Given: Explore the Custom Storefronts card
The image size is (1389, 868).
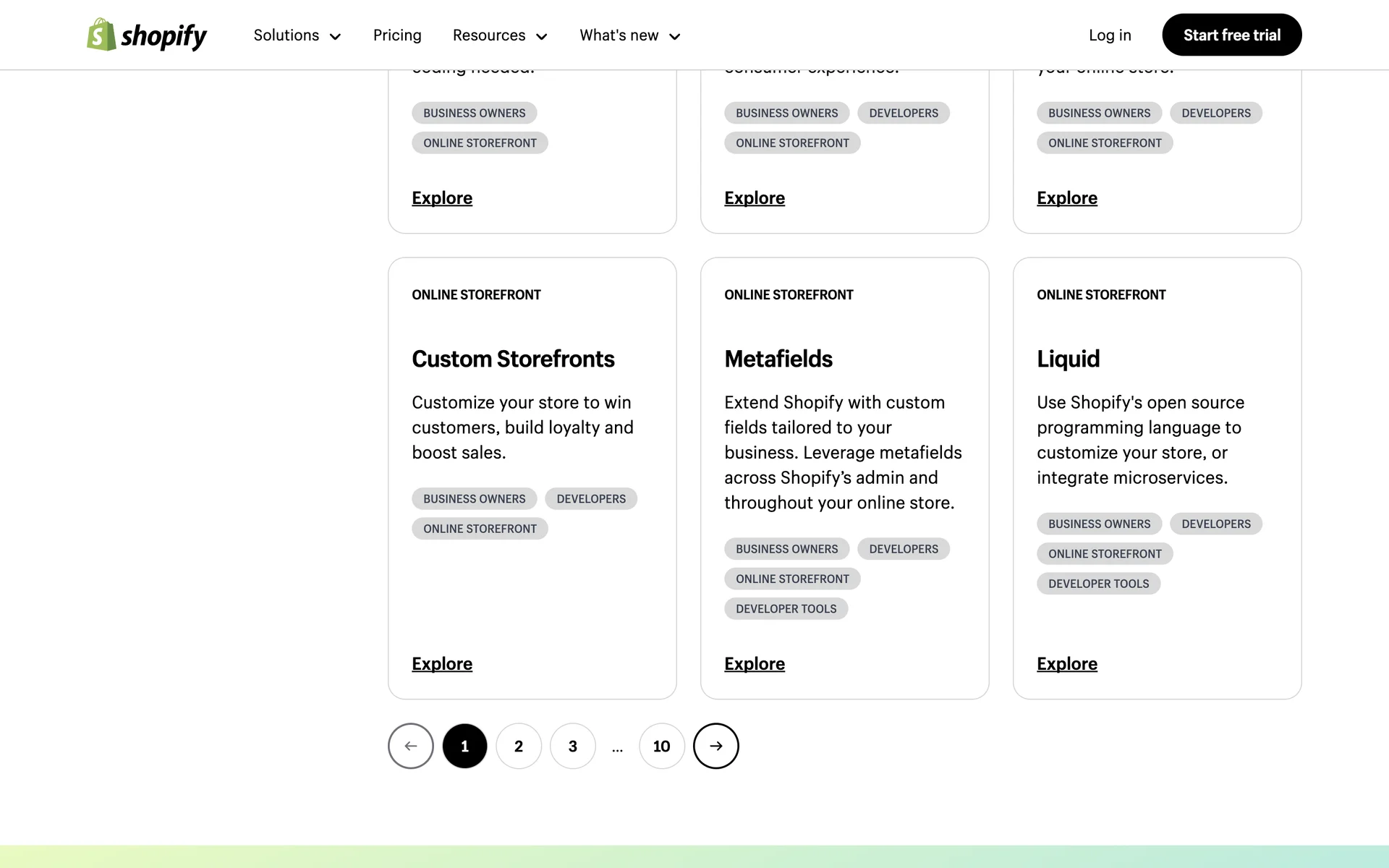Looking at the screenshot, I should [x=442, y=663].
